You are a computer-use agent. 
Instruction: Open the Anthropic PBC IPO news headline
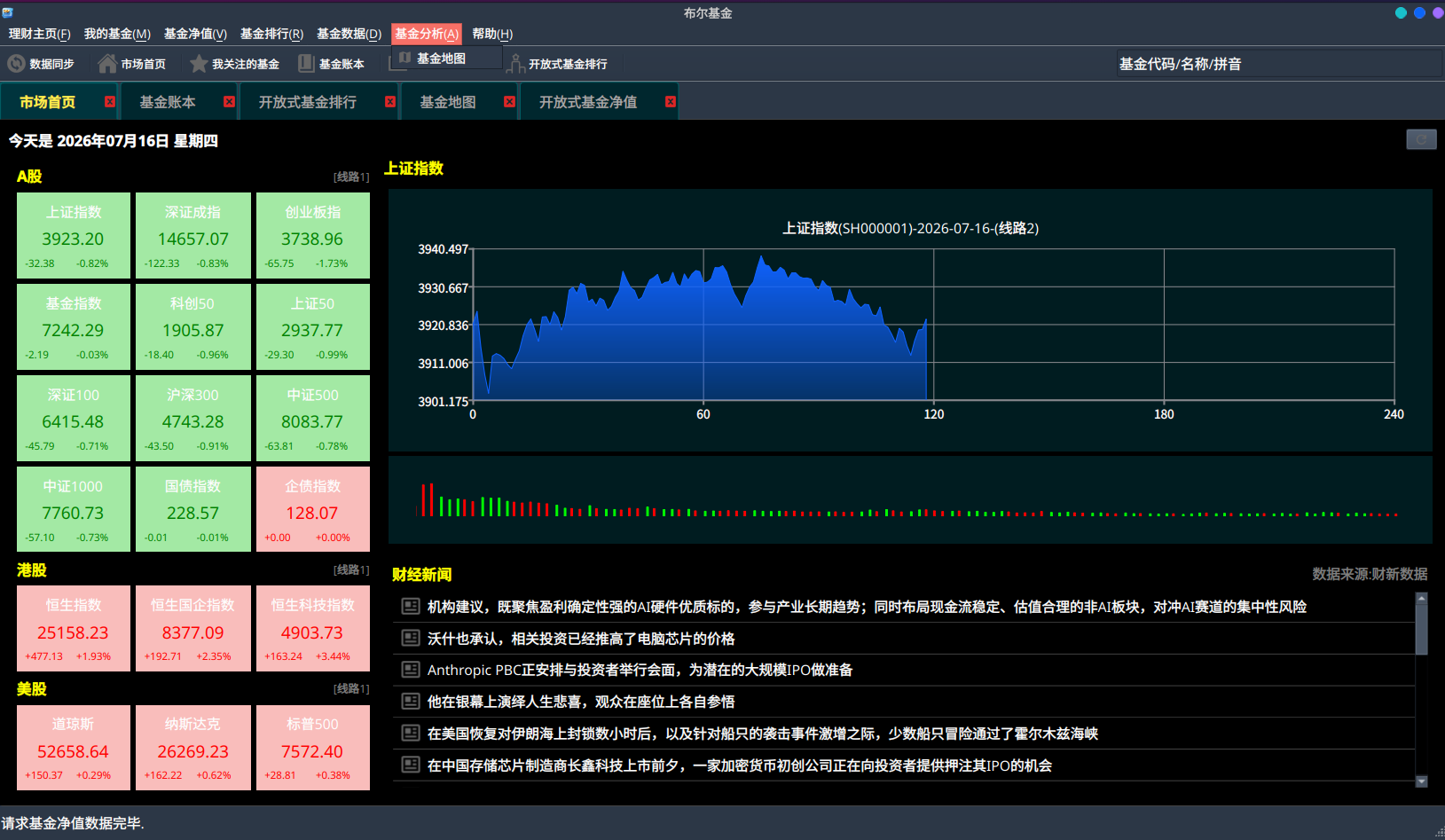(640, 670)
